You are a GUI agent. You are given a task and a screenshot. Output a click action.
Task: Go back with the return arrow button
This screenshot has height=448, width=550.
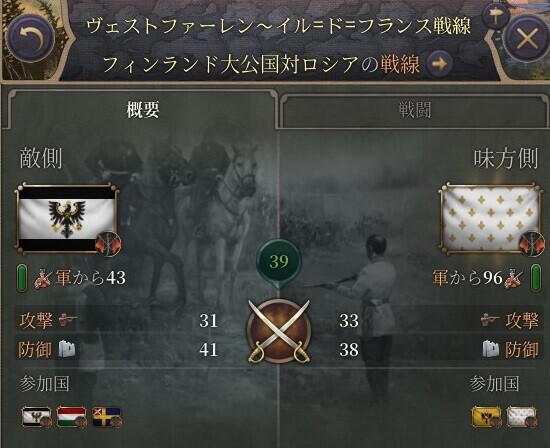pyautogui.click(x=31, y=38)
